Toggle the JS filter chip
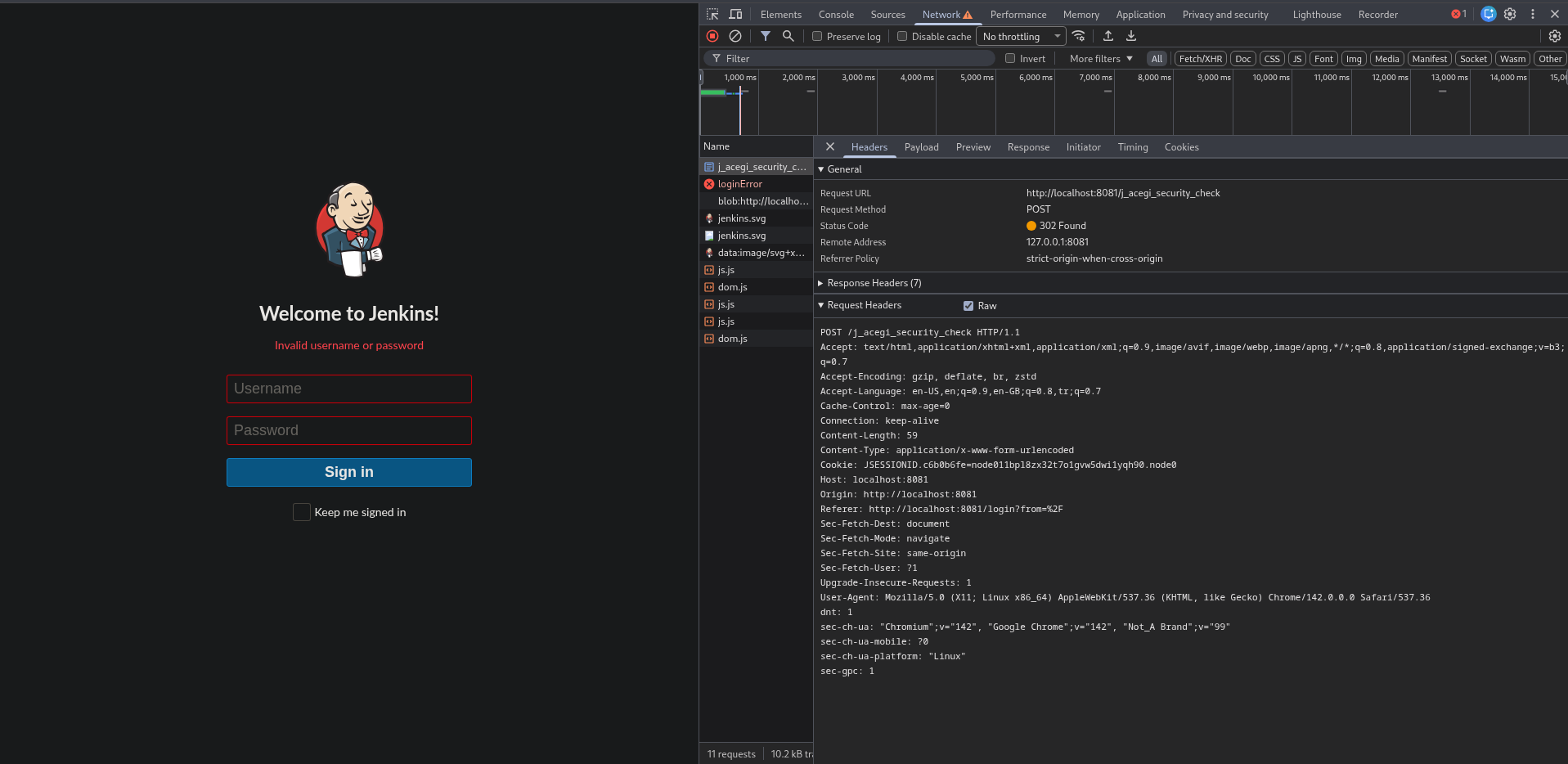Screen dimensions: 1568x764 [1297, 59]
